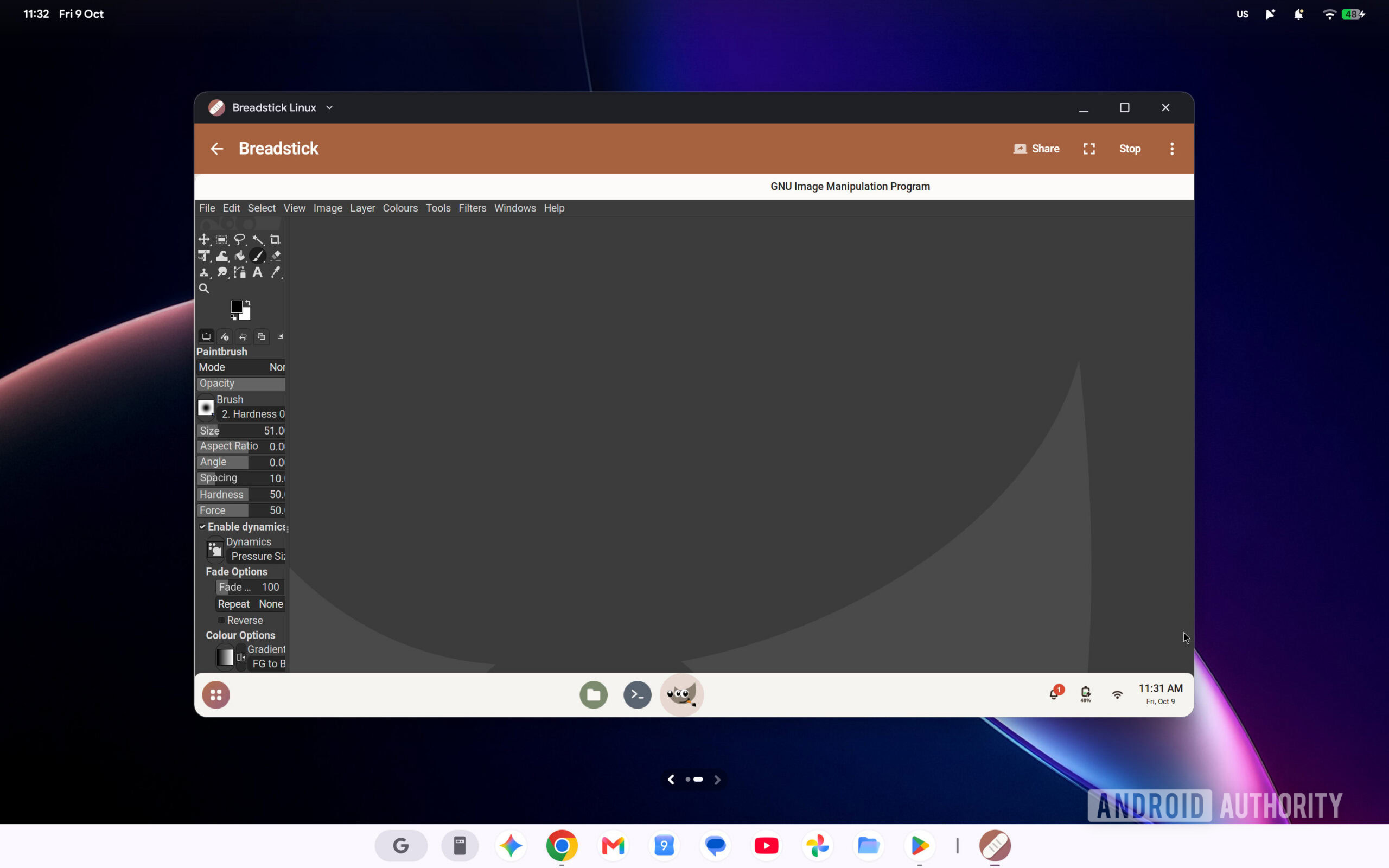Click the brush preview thumbnail

click(206, 407)
